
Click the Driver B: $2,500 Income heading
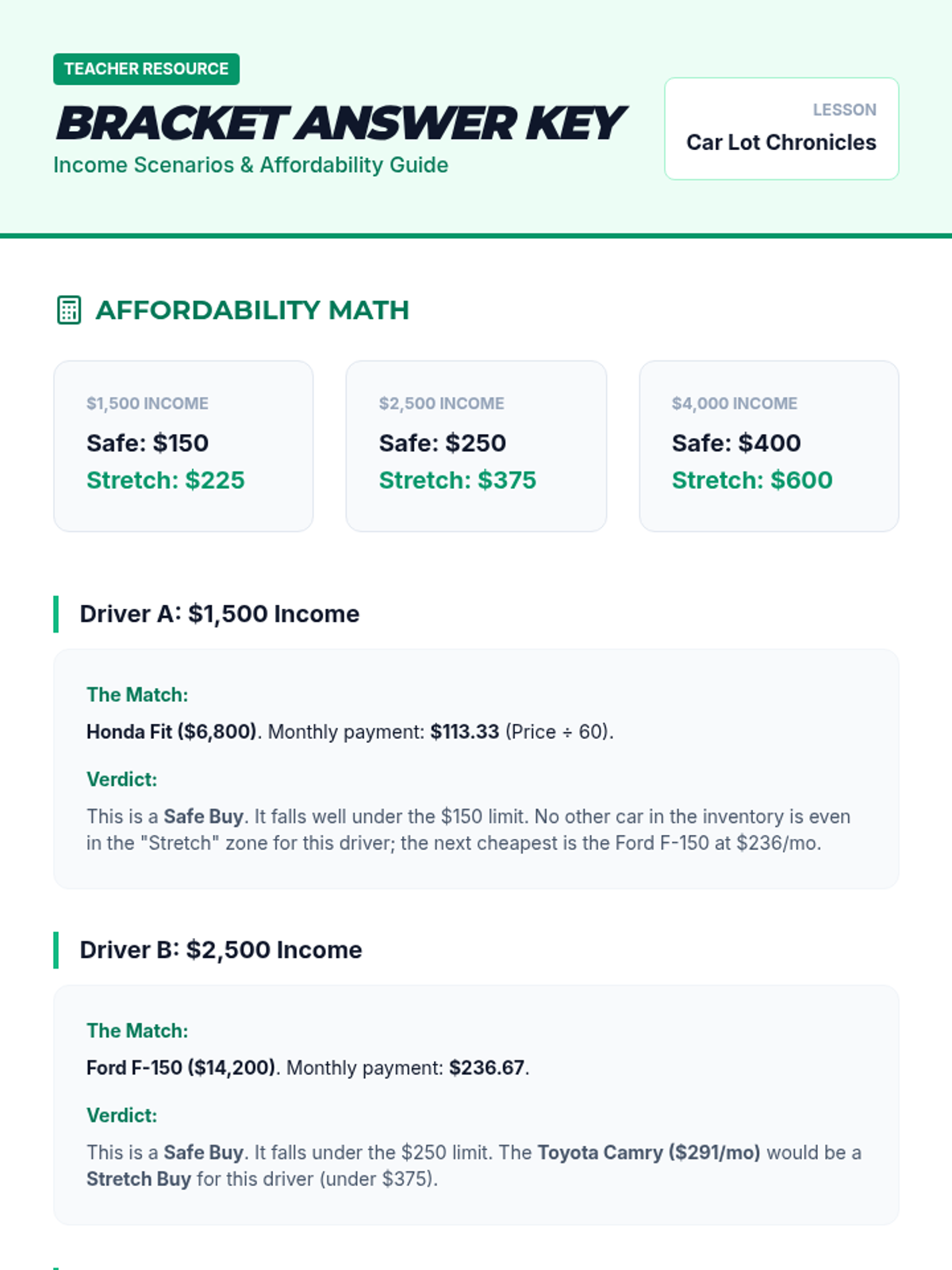221,949
